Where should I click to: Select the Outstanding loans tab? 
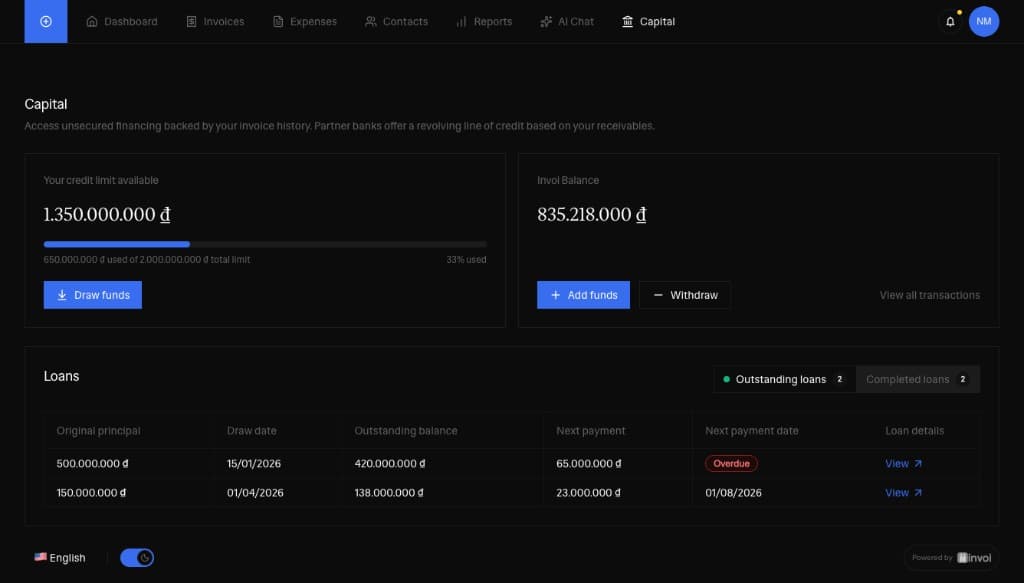click(784, 379)
